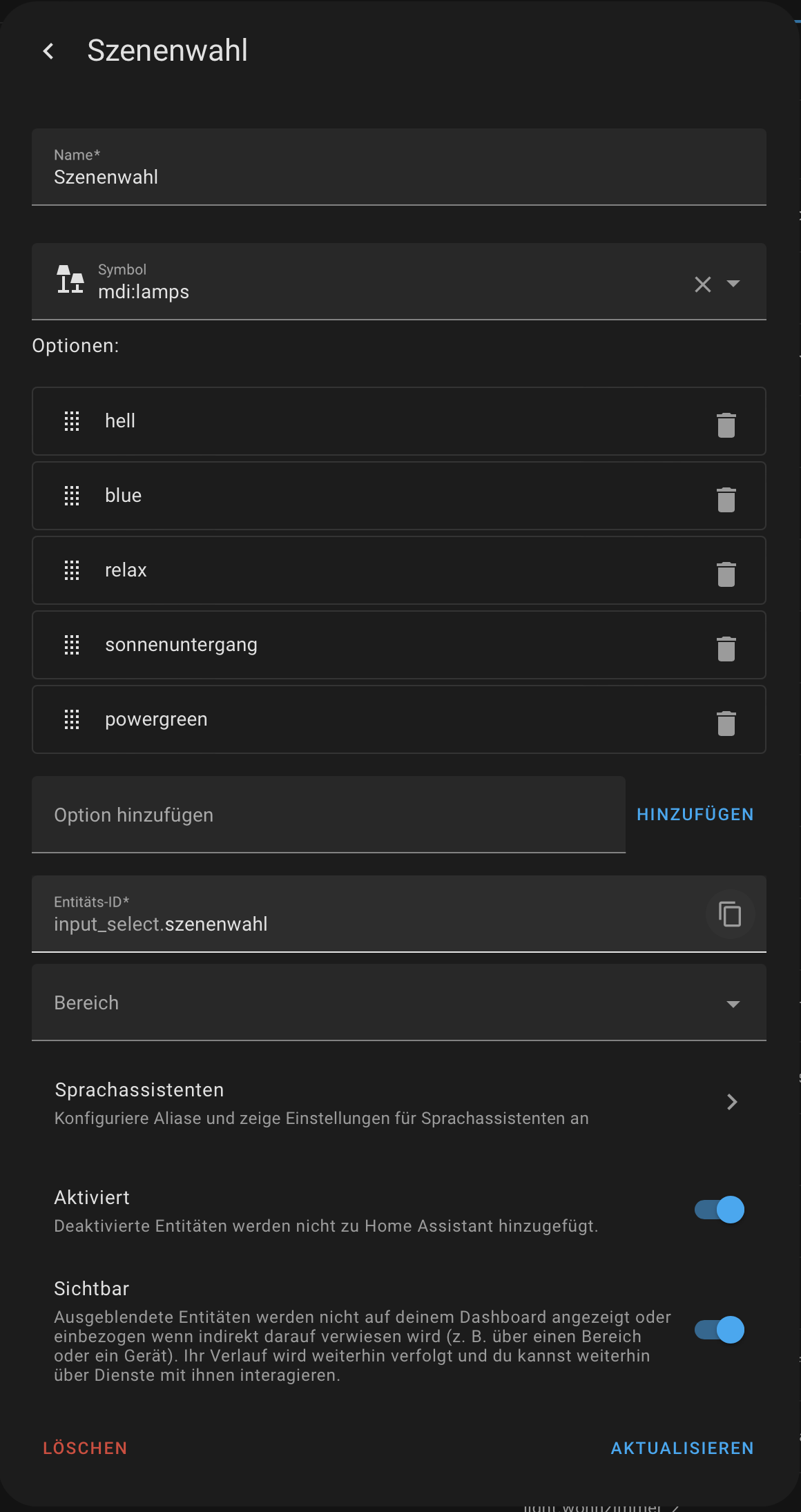Toggle the Aktiviert switch
This screenshot has width=801, height=1512.
point(719,1210)
